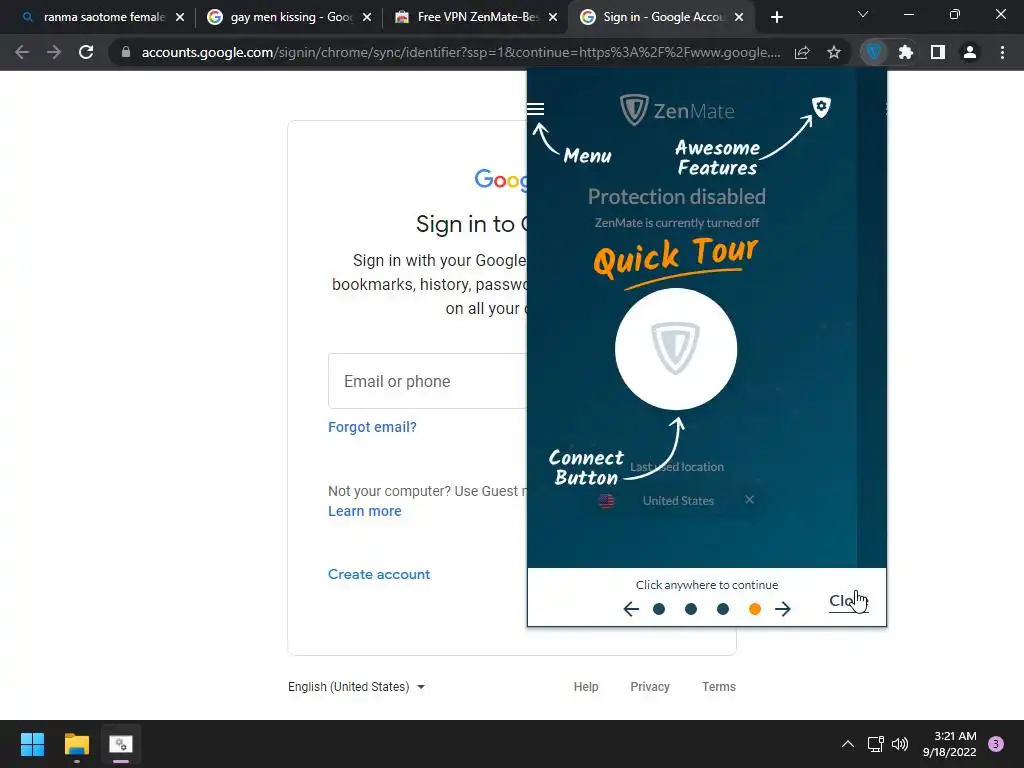1024x768 pixels.
Task: Close the Free VPN ZenMate tab
Action: 553,17
